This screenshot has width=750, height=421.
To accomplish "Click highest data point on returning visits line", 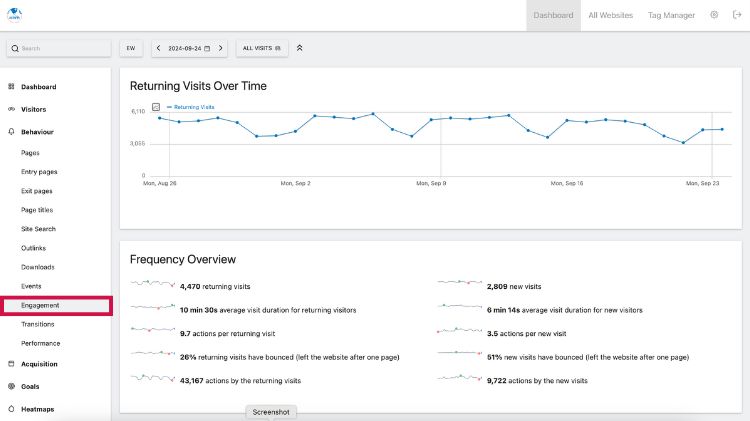I will [373, 114].
